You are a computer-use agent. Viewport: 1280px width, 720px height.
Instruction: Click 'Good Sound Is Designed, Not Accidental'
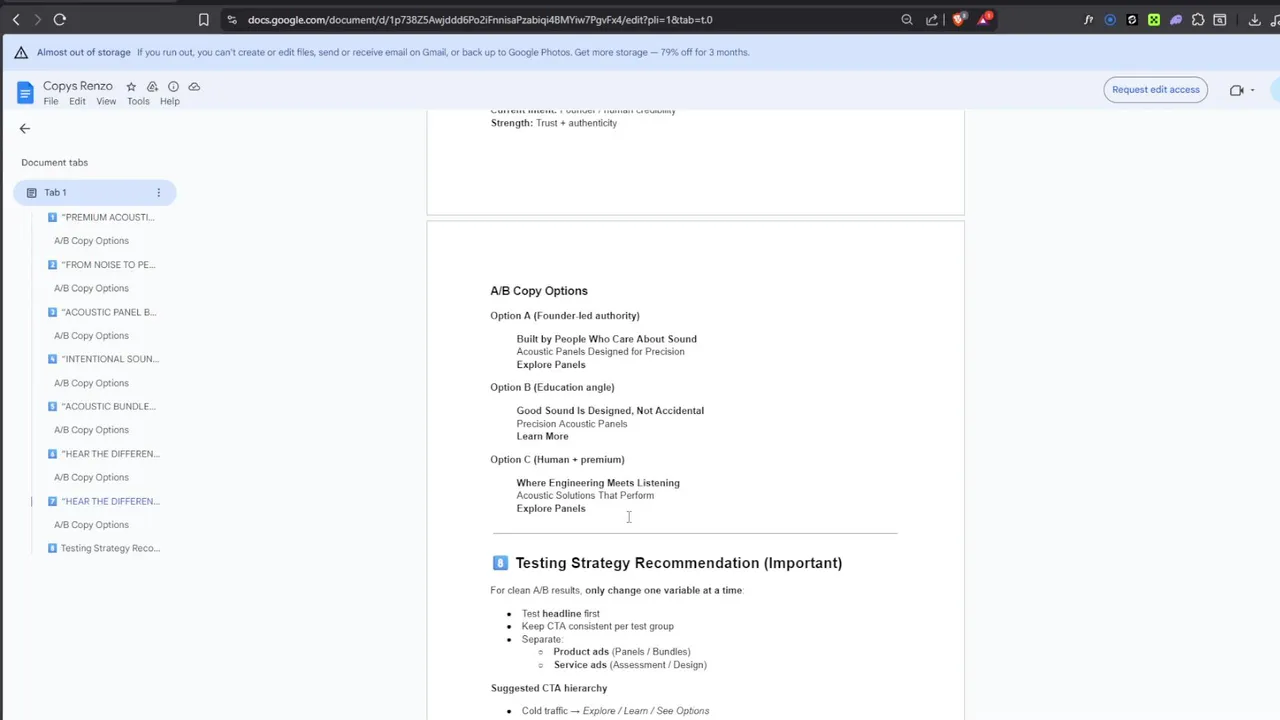tap(610, 411)
